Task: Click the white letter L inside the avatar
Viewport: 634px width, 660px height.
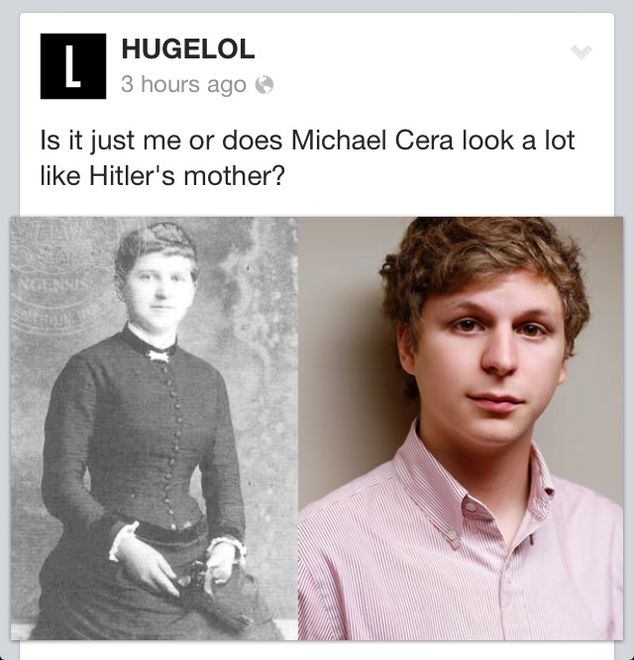Action: pyautogui.click(x=73, y=66)
